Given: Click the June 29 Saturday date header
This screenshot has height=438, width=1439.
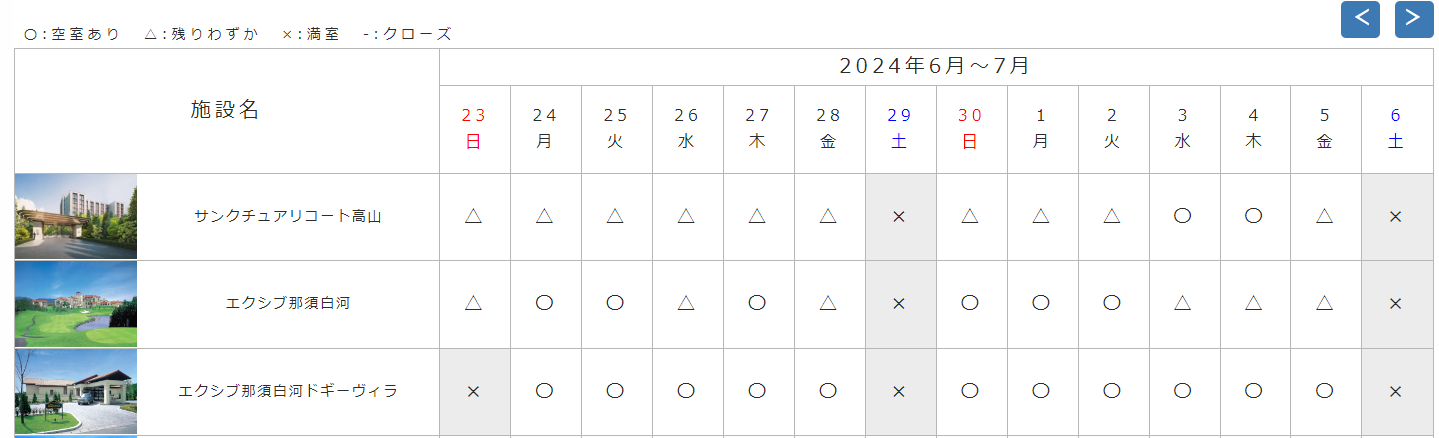Looking at the screenshot, I should click(x=899, y=129).
